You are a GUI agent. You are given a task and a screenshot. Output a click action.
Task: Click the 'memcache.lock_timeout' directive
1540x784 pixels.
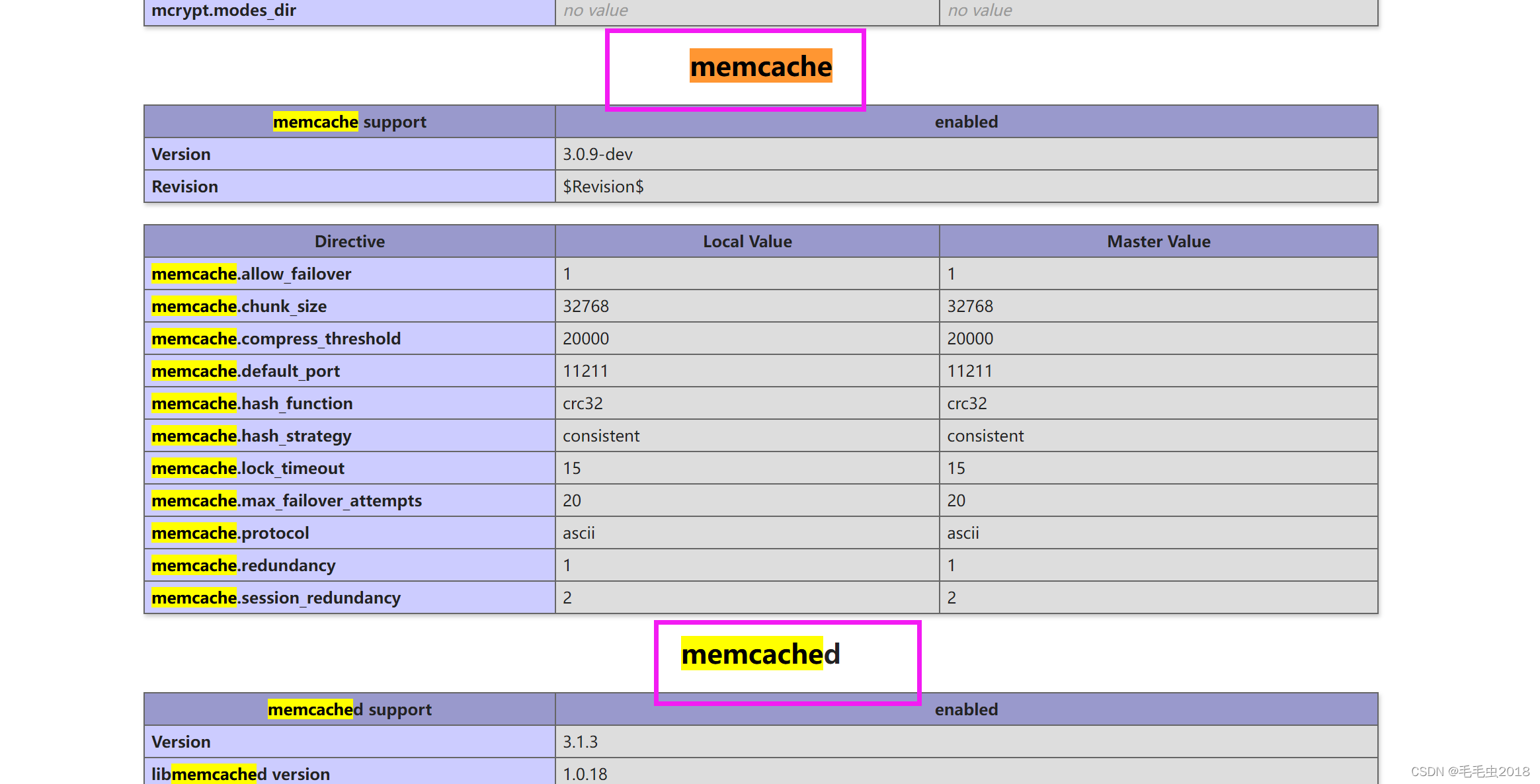tap(248, 468)
